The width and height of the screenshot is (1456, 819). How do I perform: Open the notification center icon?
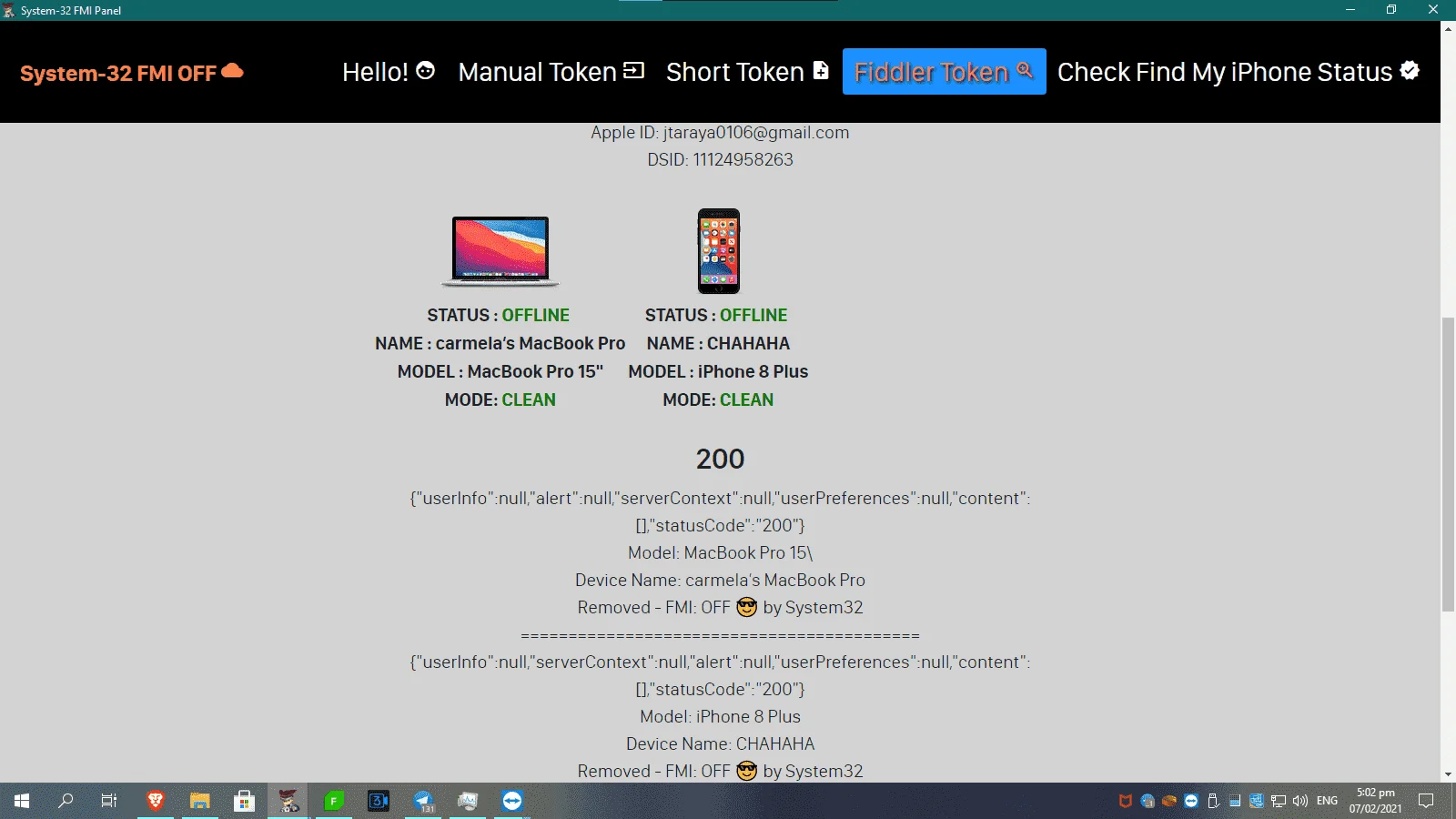coord(1427,801)
